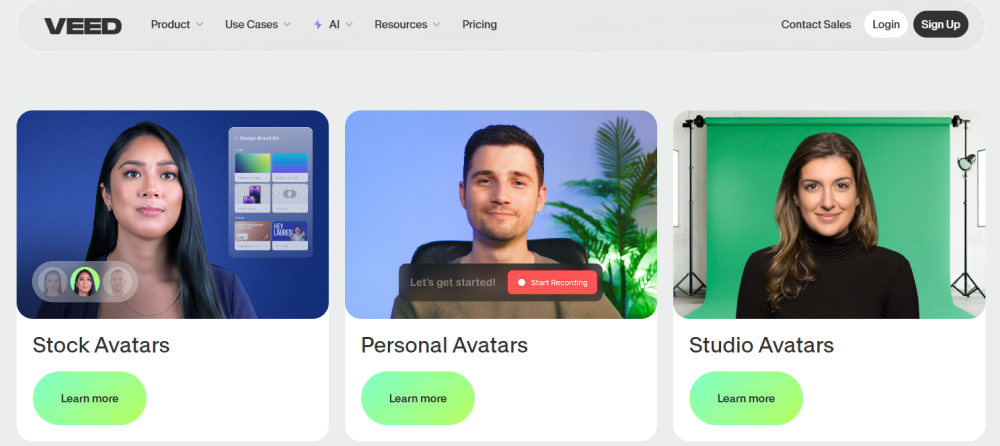The height and width of the screenshot is (446, 1000).
Task: Open the Pricing page
Action: 480,25
